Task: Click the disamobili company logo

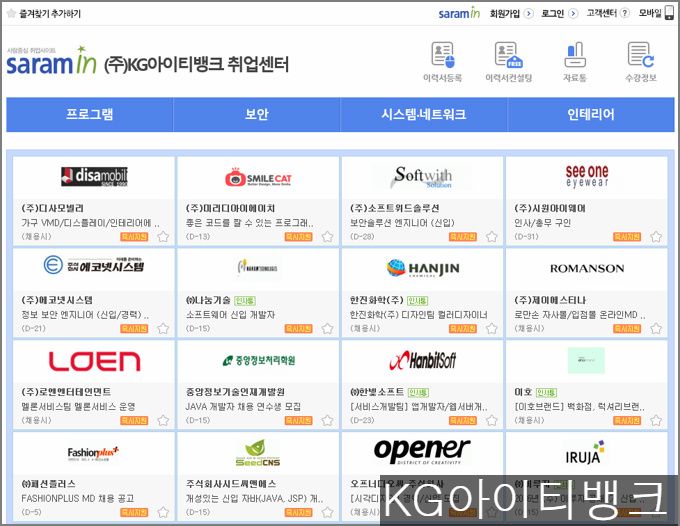Action: 94,176
